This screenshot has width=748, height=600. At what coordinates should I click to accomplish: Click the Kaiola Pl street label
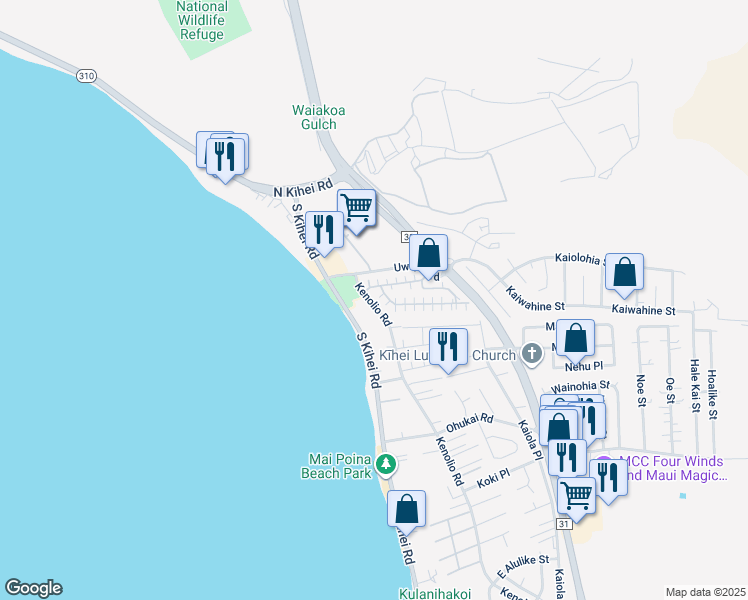point(531,440)
